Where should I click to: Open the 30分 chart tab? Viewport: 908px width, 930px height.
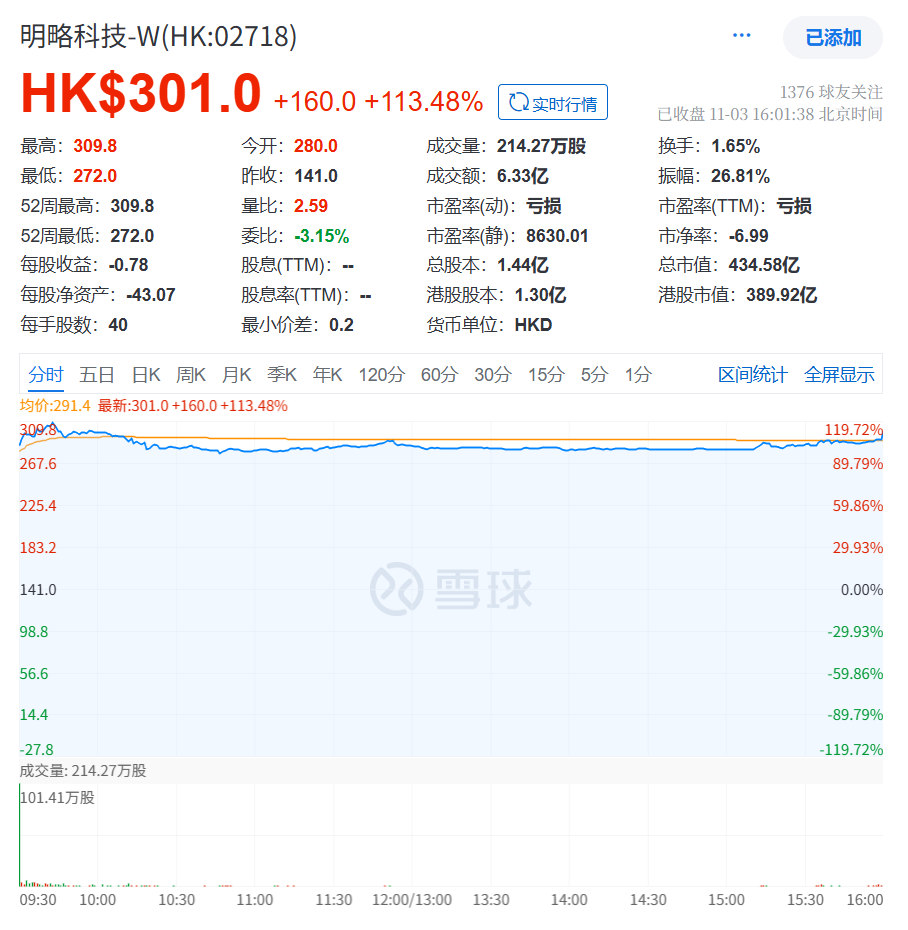coord(493,375)
